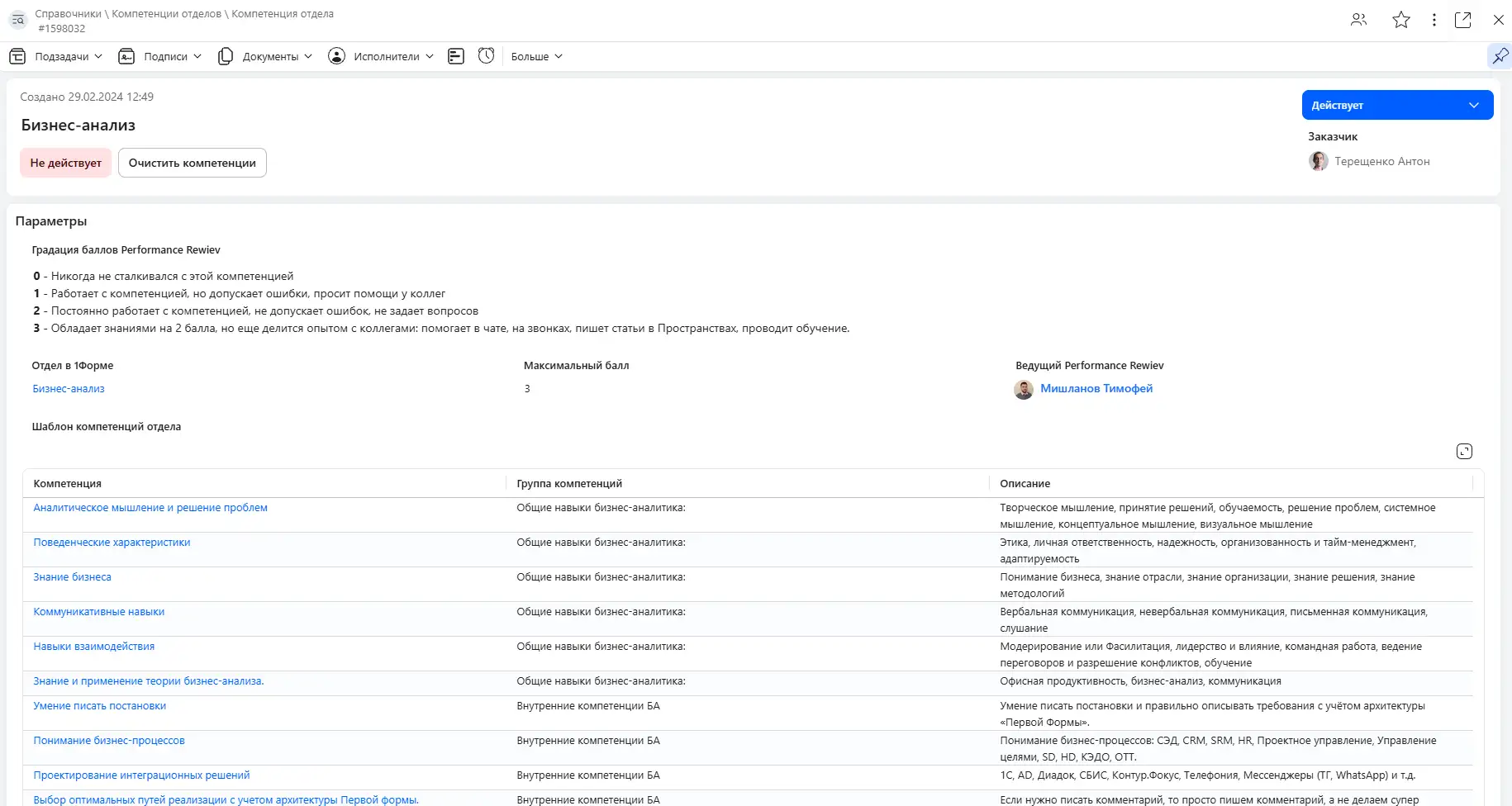Go to Справочники breadcrumb
This screenshot has height=806, width=1512.
69,14
